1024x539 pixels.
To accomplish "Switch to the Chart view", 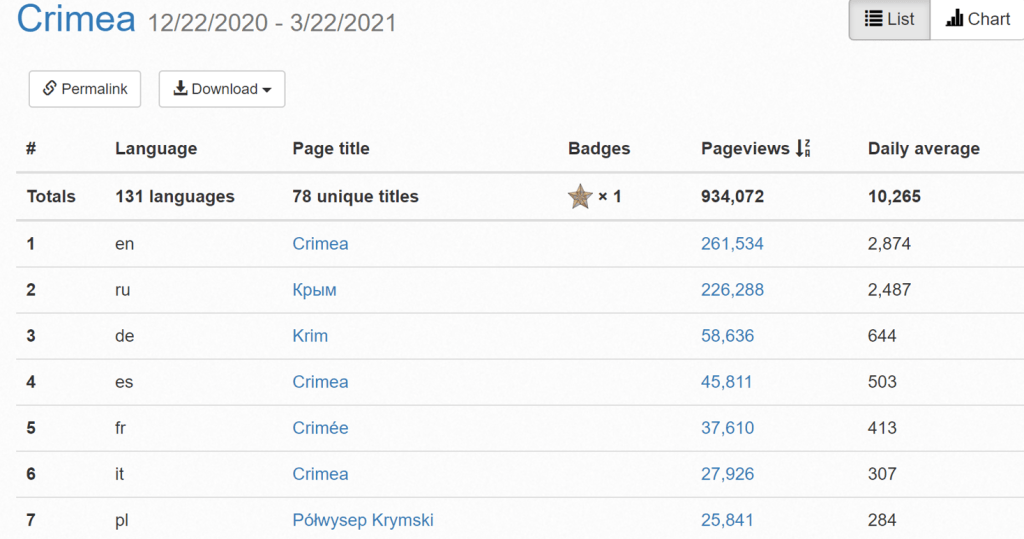I will (x=977, y=19).
